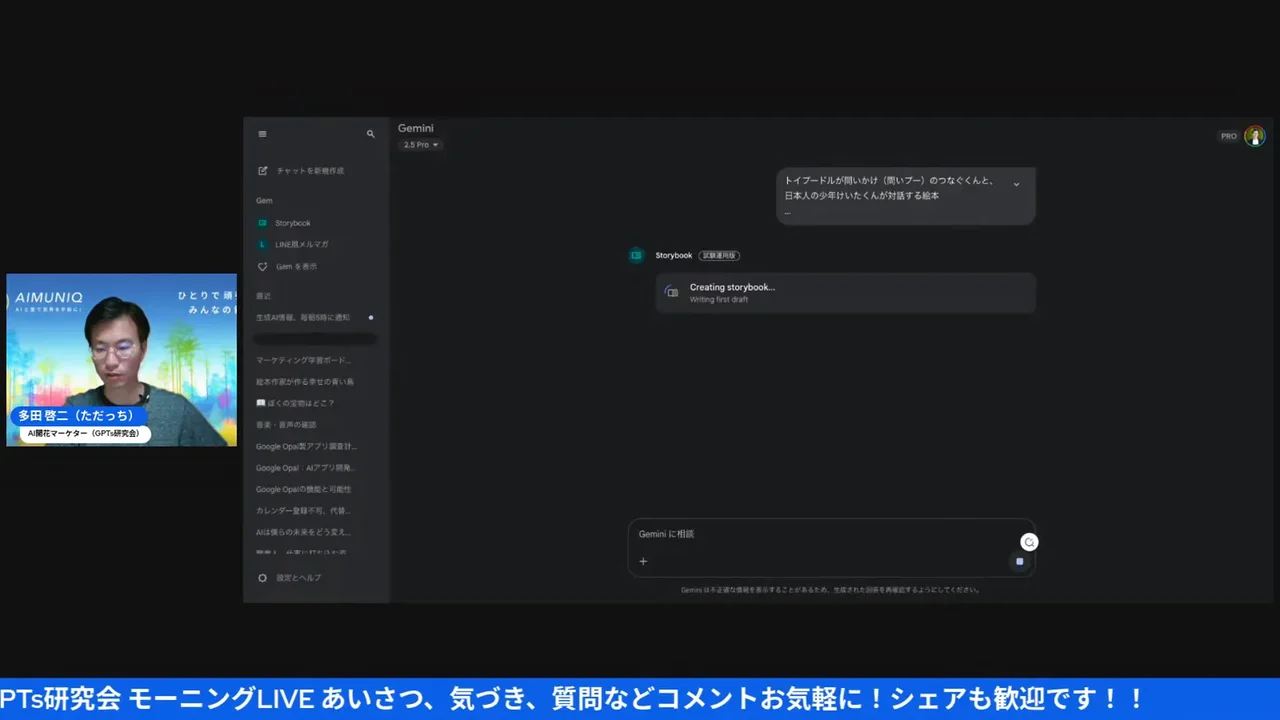
Task: Click the user prompt text bubble
Action: point(906,196)
